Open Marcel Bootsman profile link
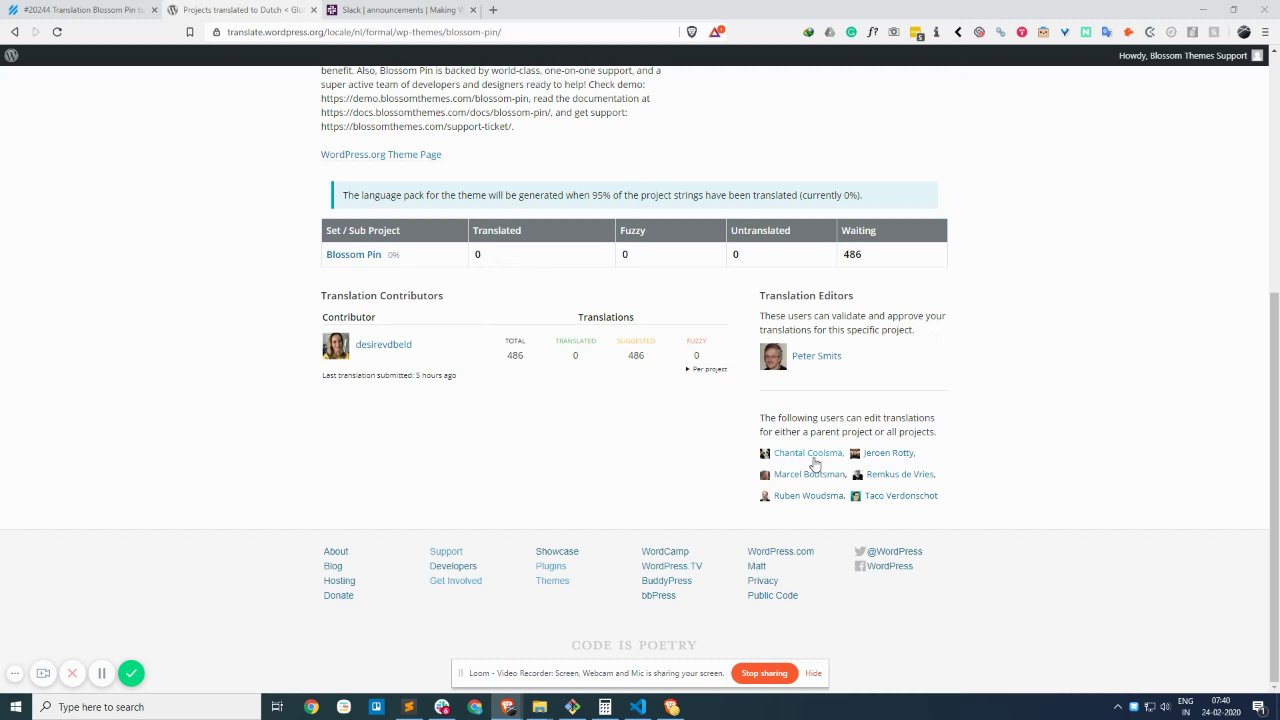Image resolution: width=1280 pixels, height=720 pixels. (x=809, y=474)
